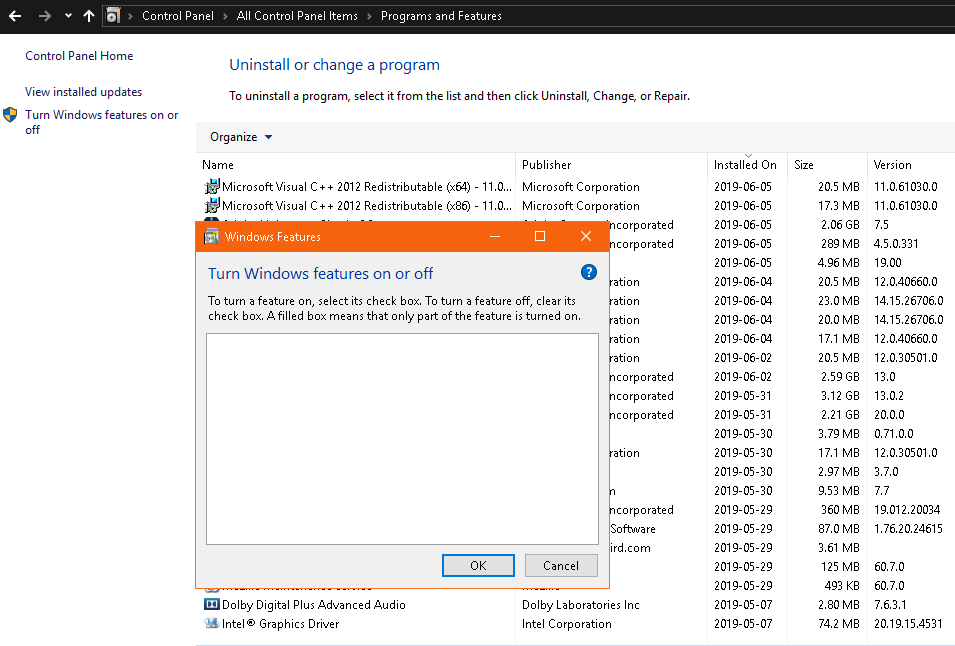
Task: Sort by Installed On column header
Action: tap(745, 165)
